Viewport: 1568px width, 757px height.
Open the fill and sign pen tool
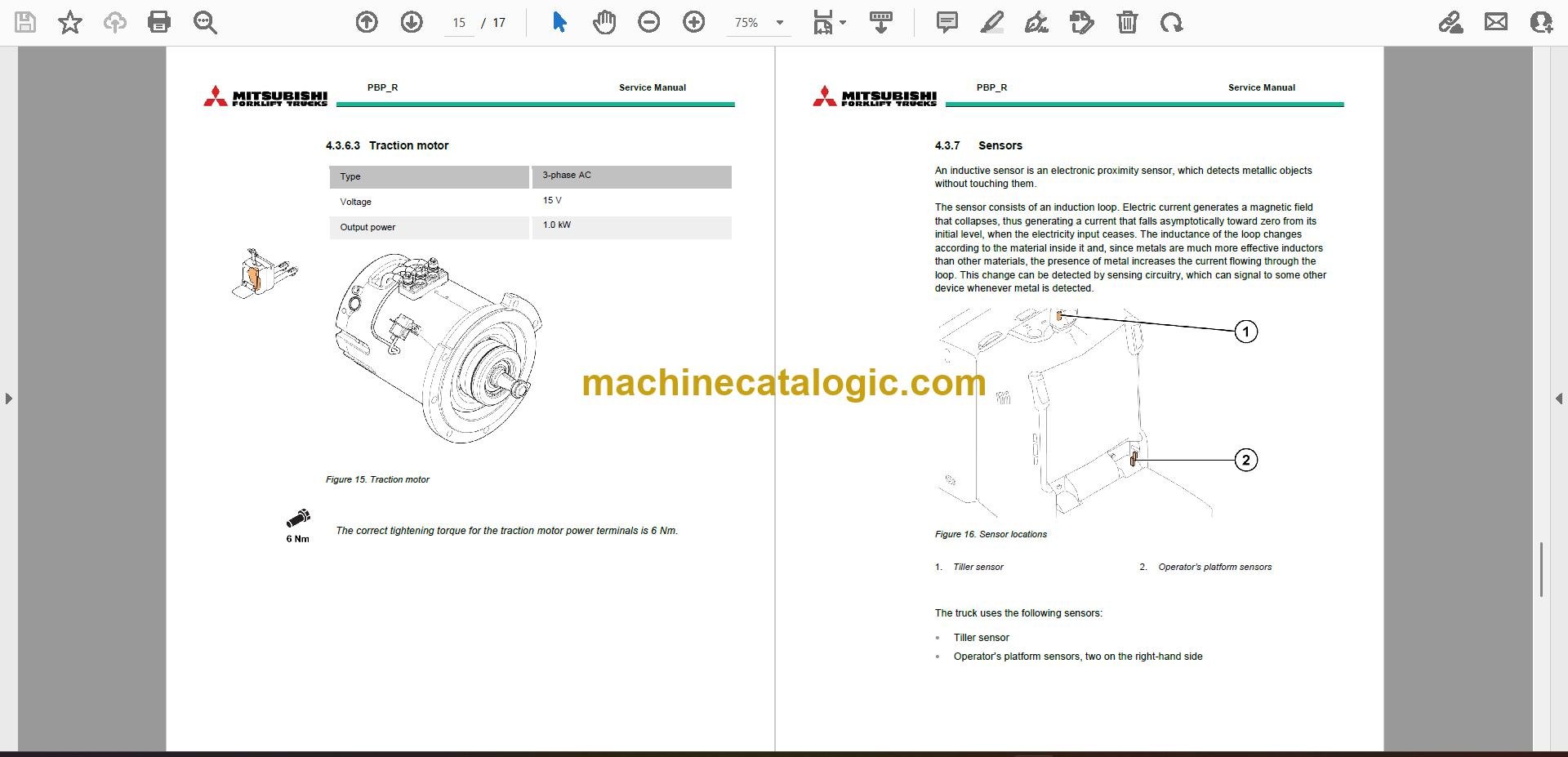click(1036, 22)
